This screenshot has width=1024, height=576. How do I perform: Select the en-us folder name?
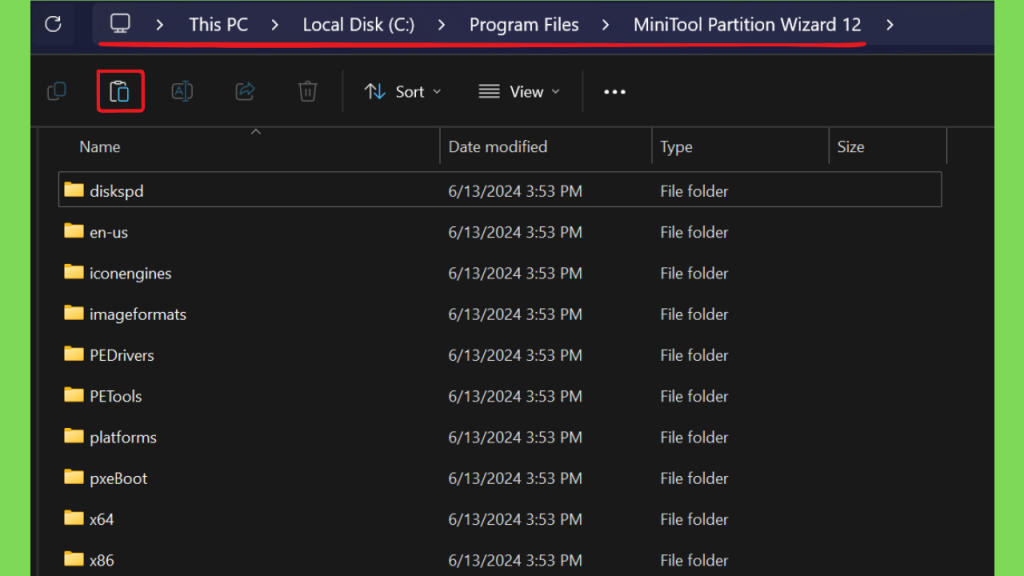(108, 232)
